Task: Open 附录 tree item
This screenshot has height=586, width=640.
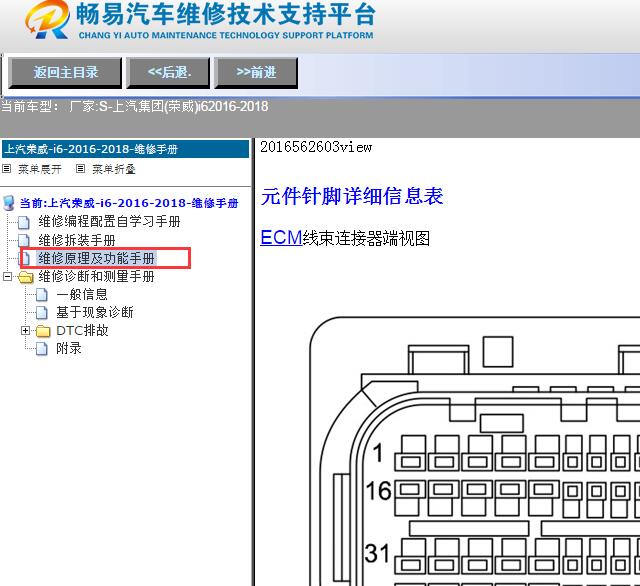Action: point(69,348)
